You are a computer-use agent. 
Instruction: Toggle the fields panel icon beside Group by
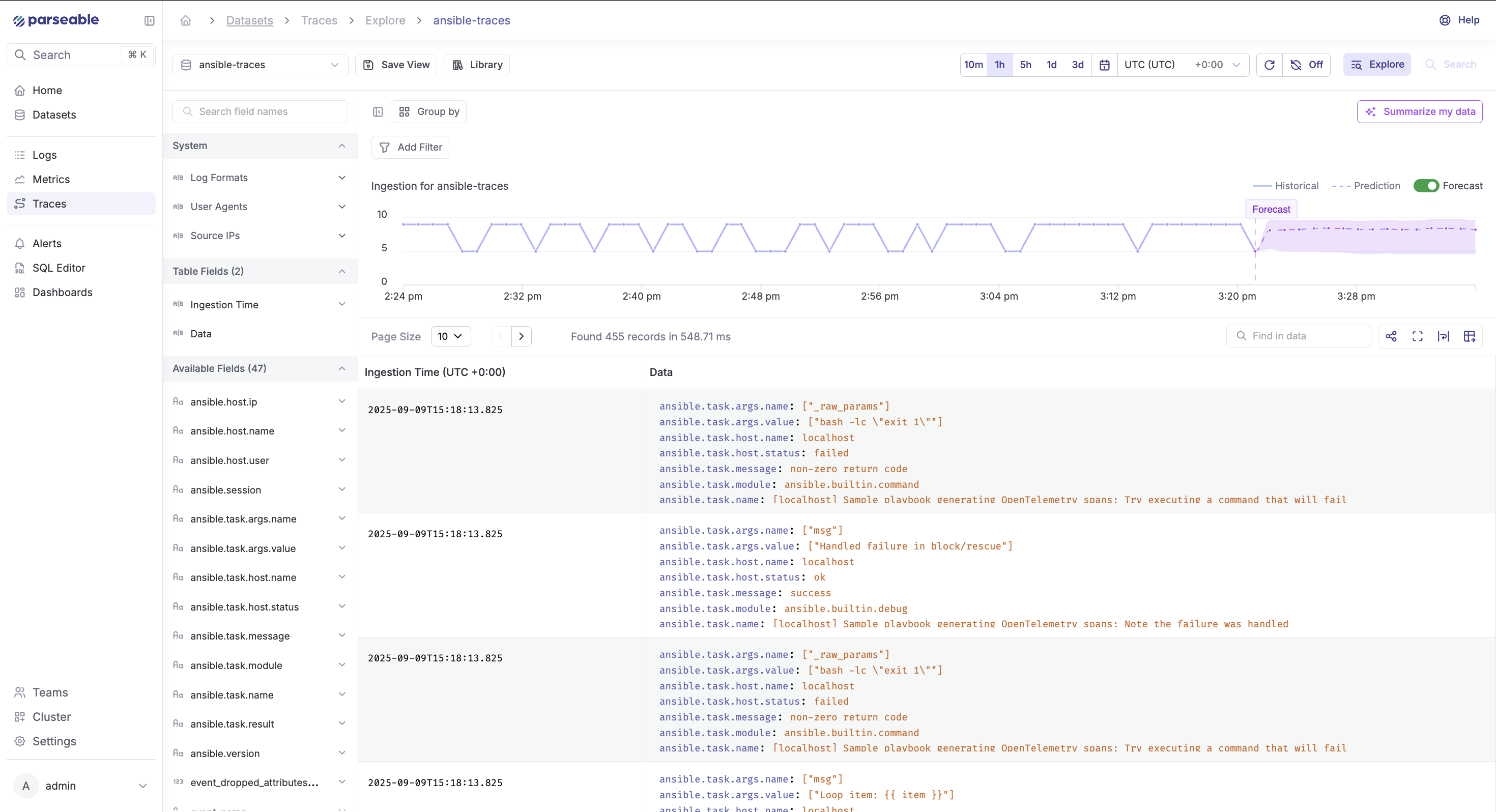378,111
